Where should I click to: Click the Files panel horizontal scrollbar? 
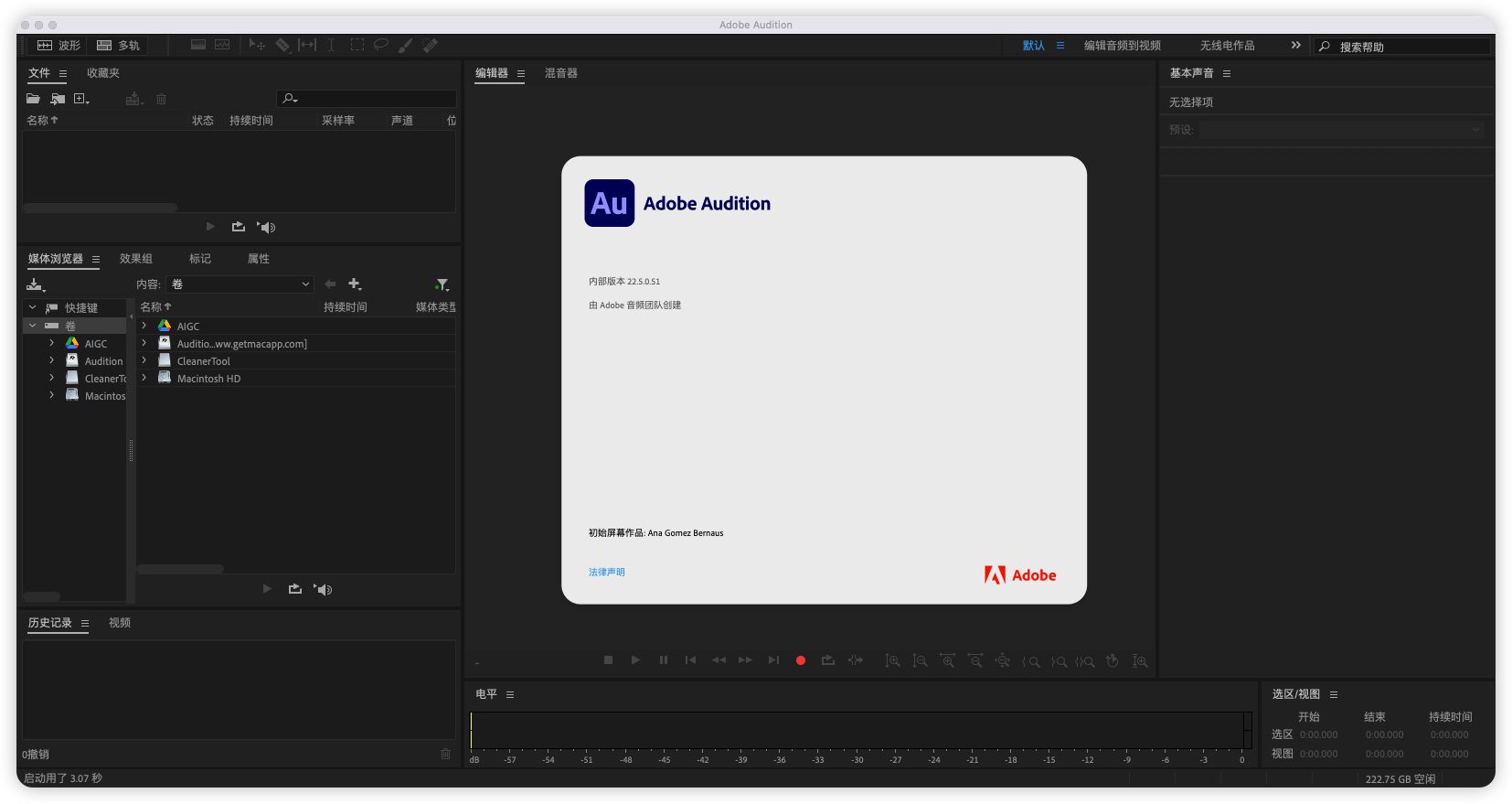[x=101, y=208]
